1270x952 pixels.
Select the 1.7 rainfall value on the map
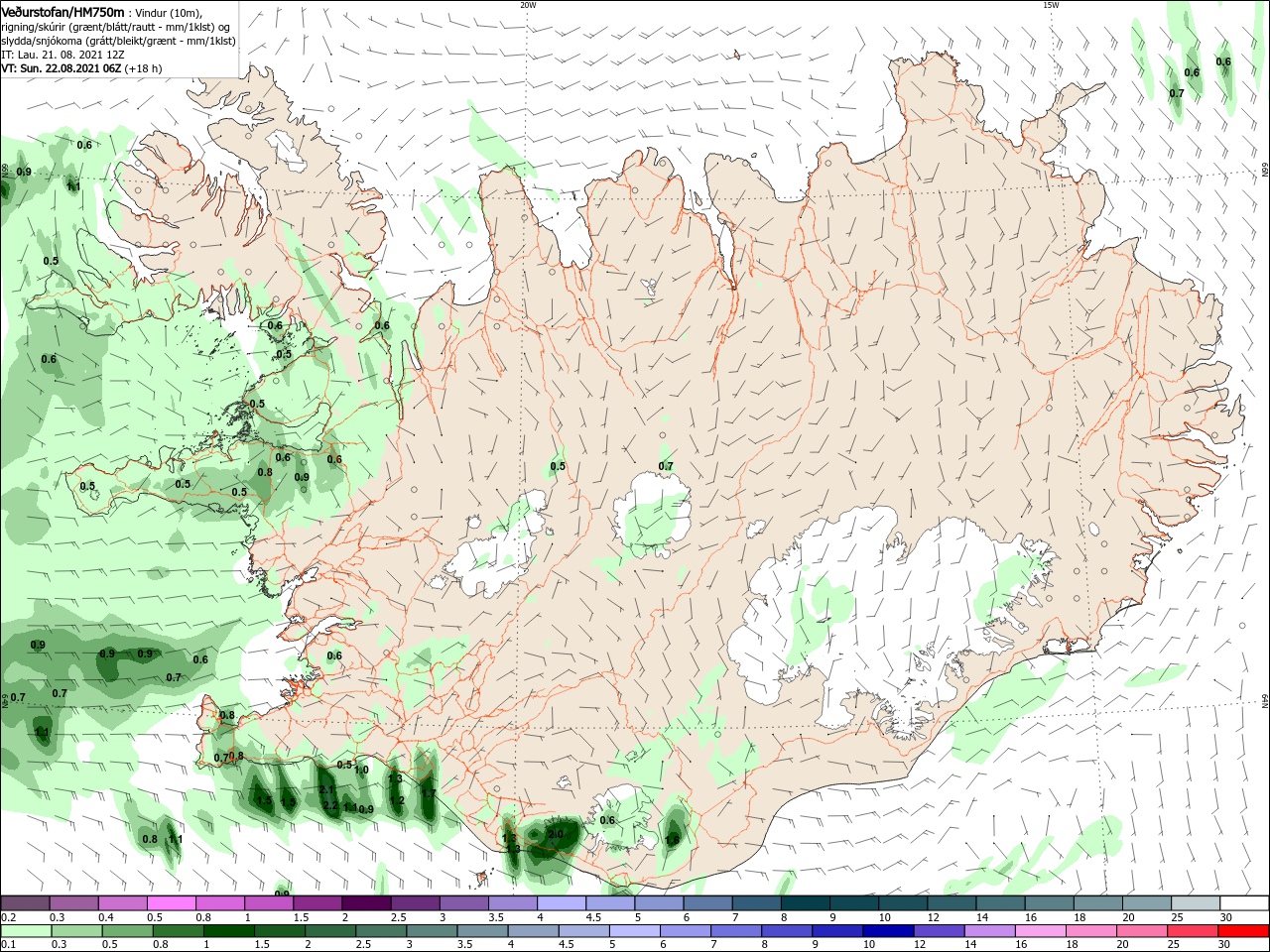pyautogui.click(x=428, y=792)
